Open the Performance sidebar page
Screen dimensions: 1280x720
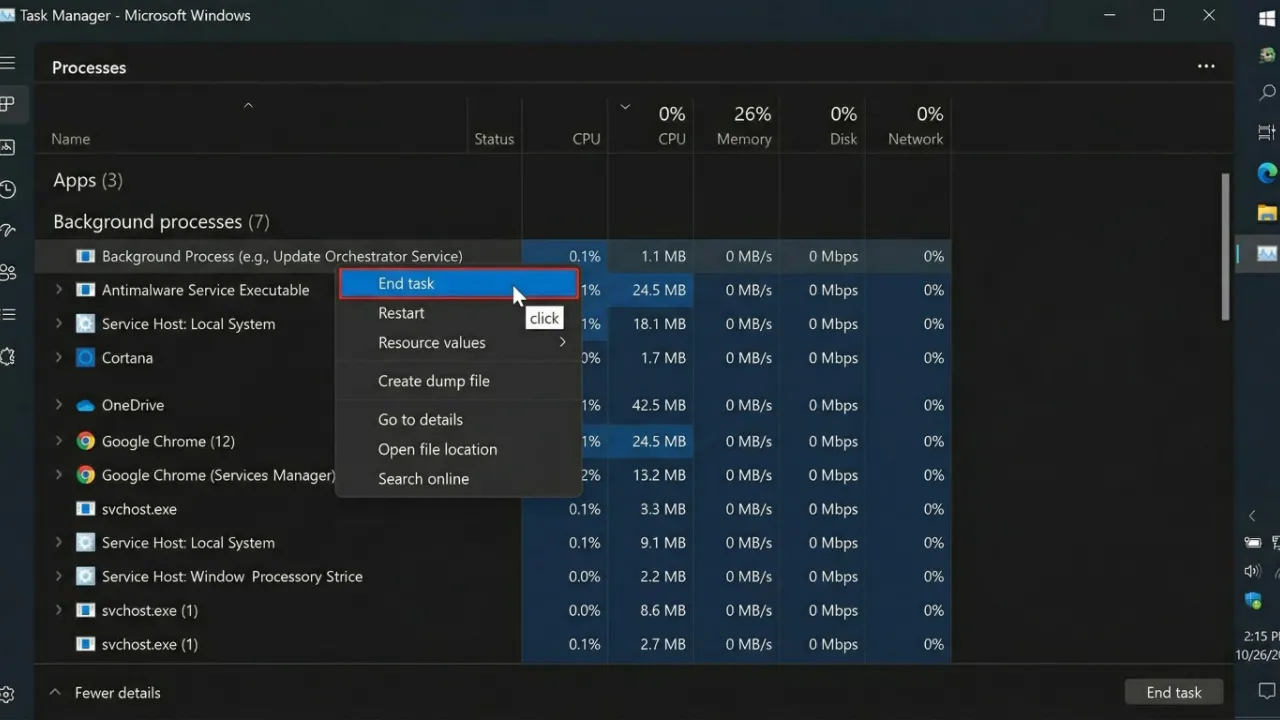pyautogui.click(x=8, y=147)
